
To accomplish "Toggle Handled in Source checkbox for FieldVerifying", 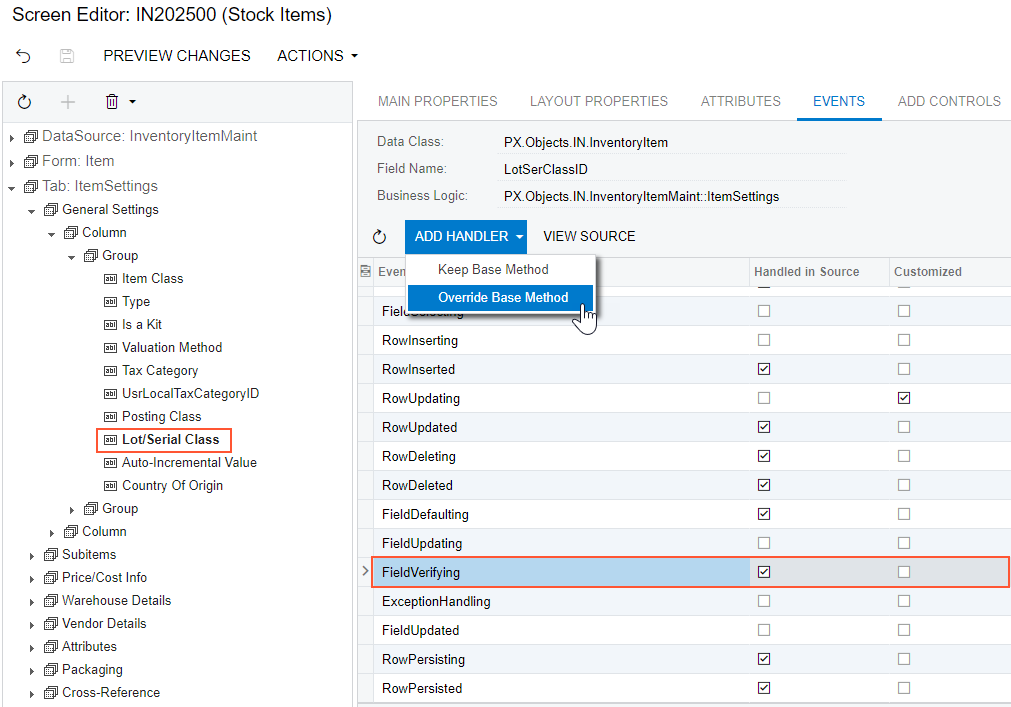I will [x=764, y=572].
